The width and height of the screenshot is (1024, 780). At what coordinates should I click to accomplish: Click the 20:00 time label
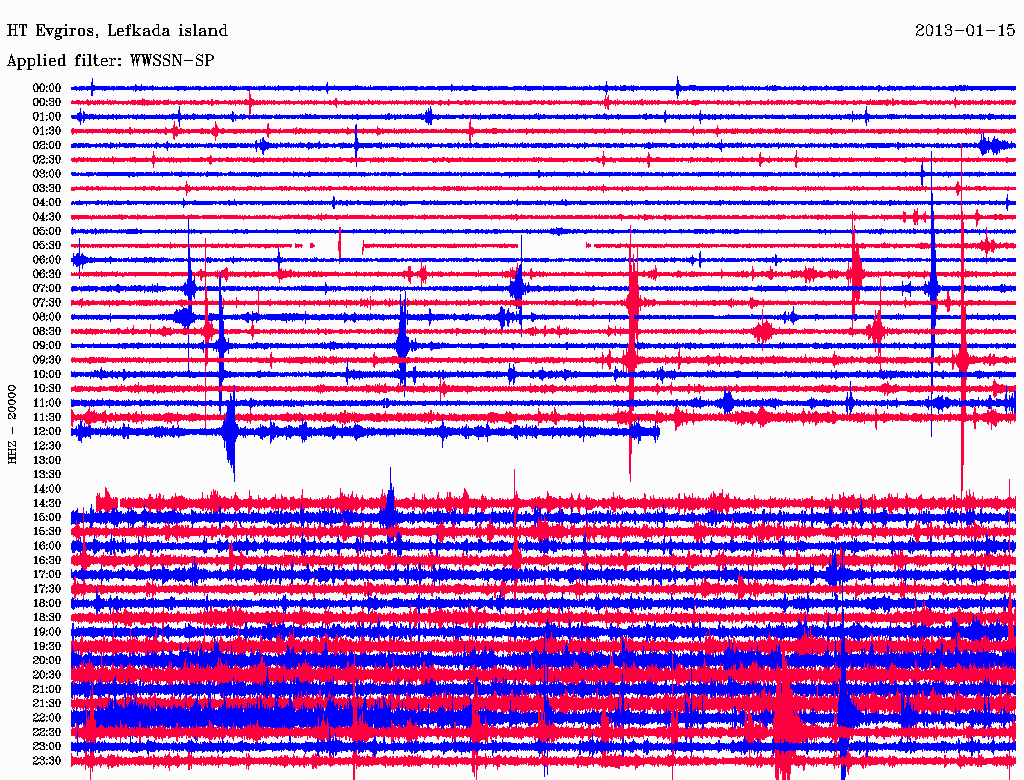(x=47, y=660)
